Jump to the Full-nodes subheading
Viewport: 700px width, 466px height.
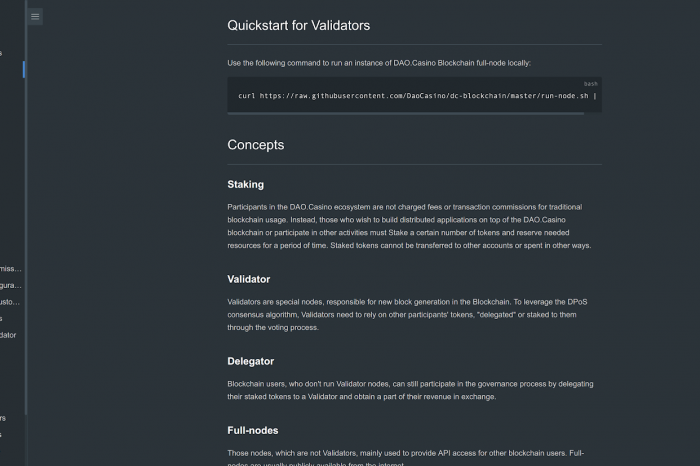pos(253,430)
